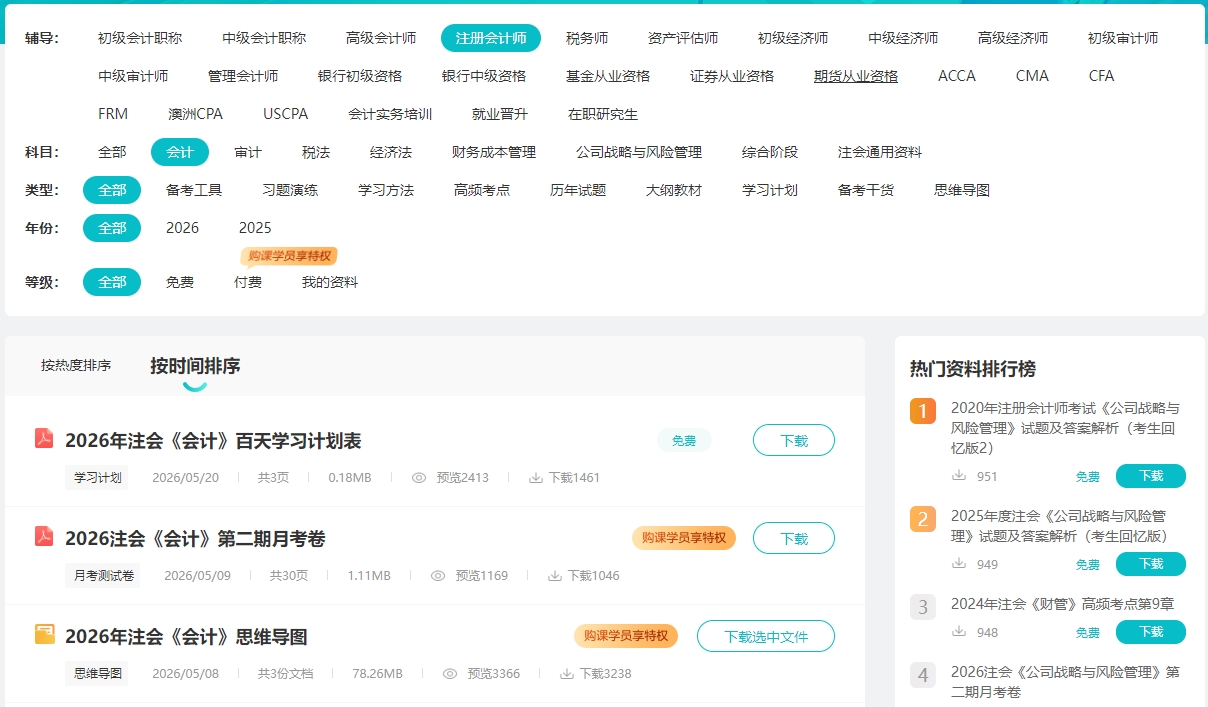Click the download count icon beside 949
This screenshot has width=1208, height=707.
[x=959, y=564]
